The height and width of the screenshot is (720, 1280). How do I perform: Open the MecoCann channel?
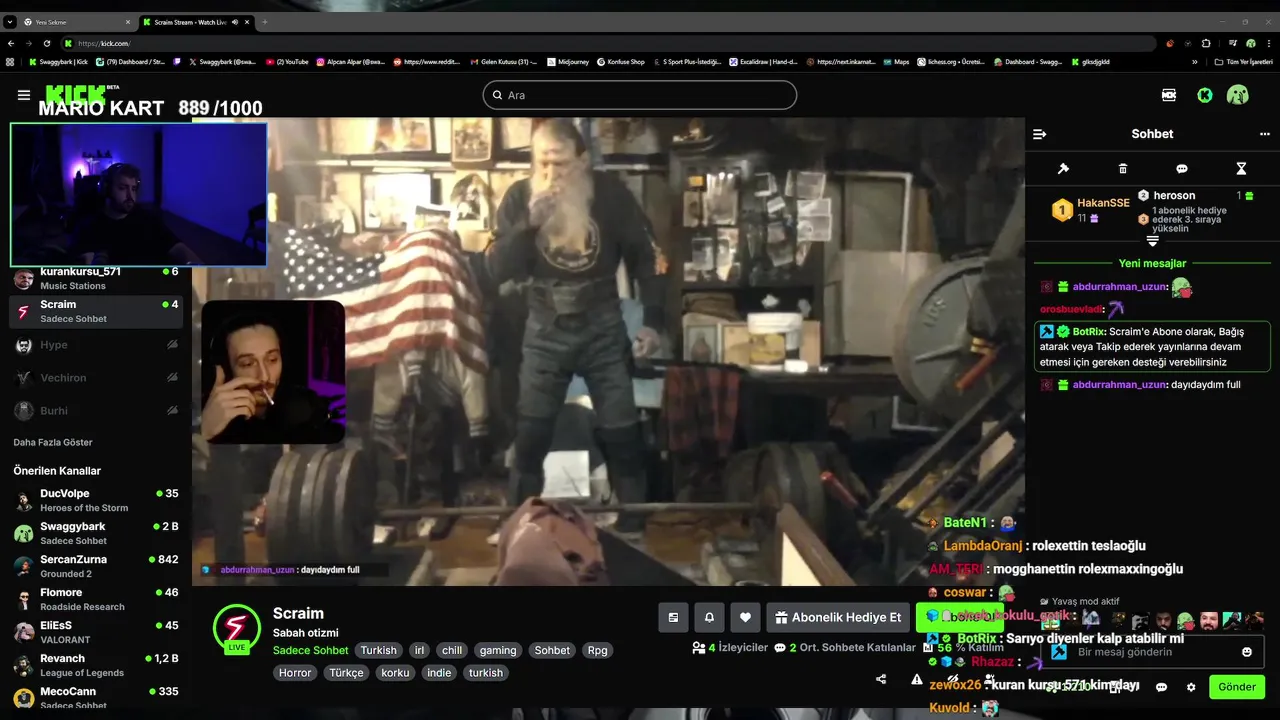(96, 697)
